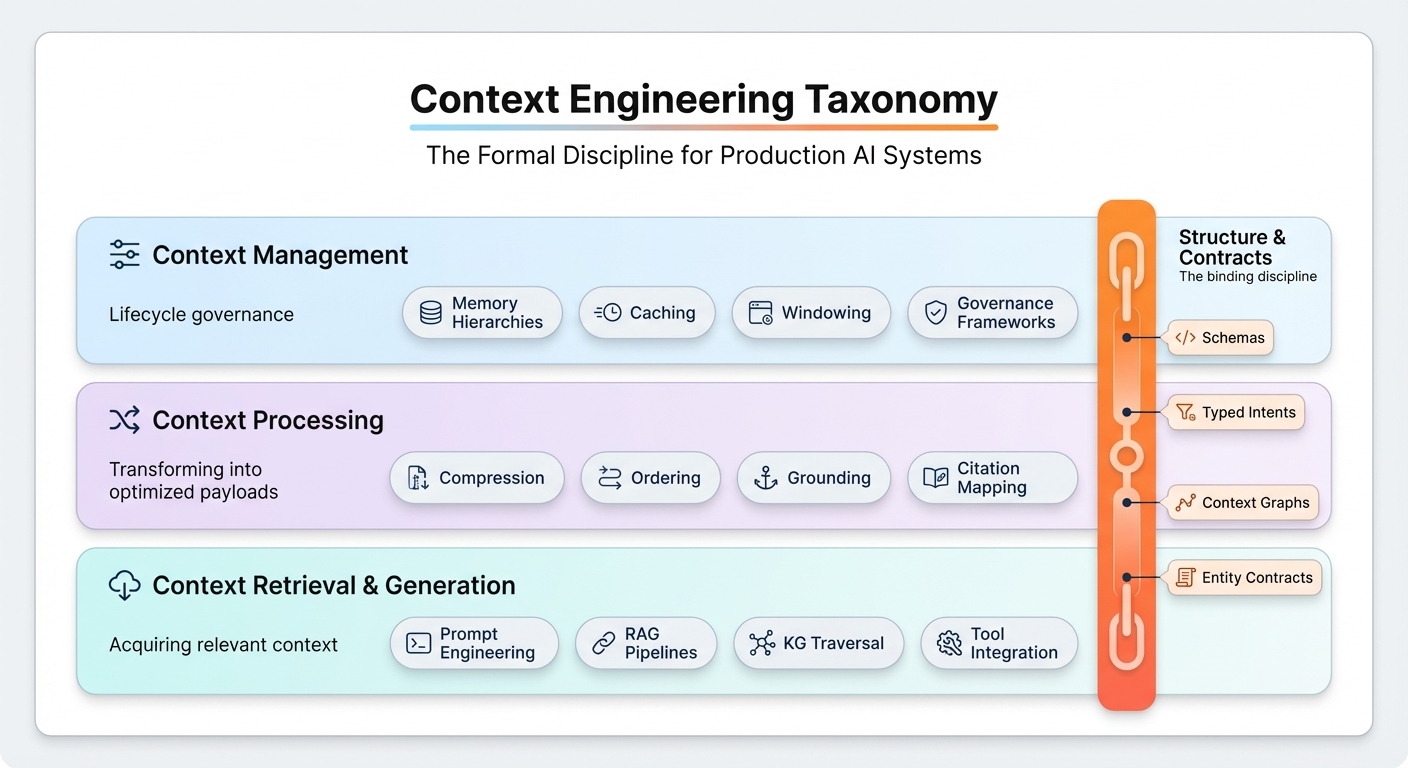Select the Windowing pill
Viewport: 1408px width, 768px height.
coord(809,313)
